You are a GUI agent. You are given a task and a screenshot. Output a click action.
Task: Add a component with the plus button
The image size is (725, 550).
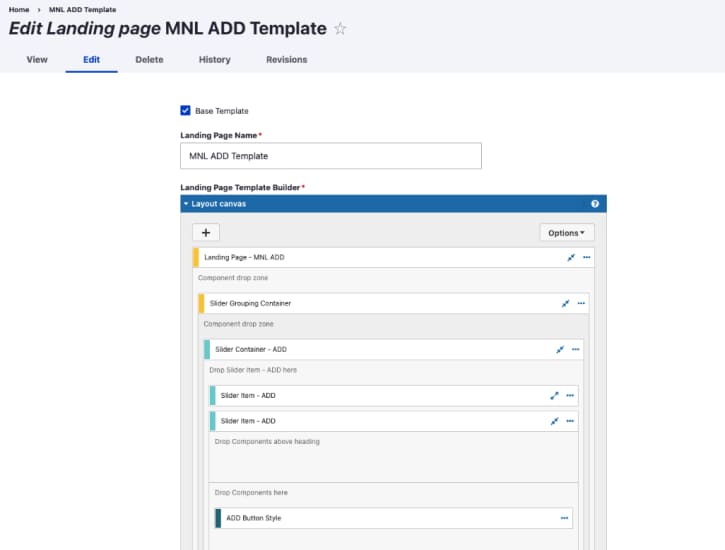tap(206, 232)
